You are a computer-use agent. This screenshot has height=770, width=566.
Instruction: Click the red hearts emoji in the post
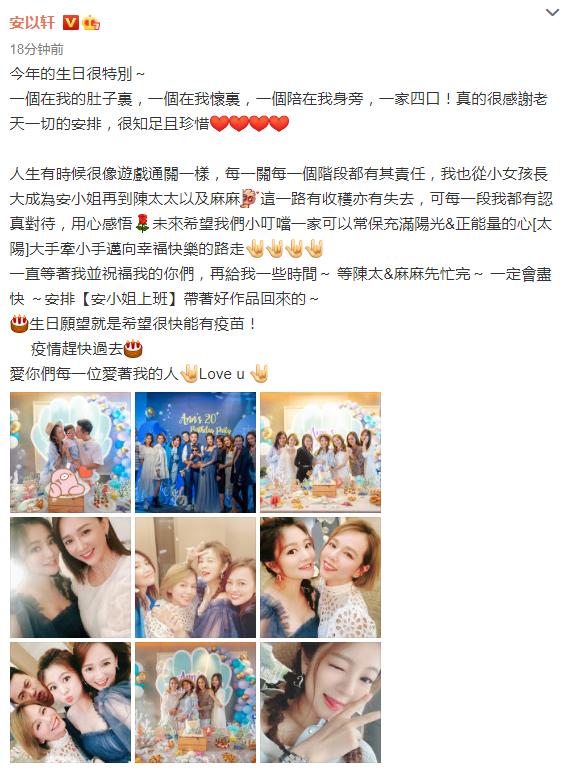249,124
